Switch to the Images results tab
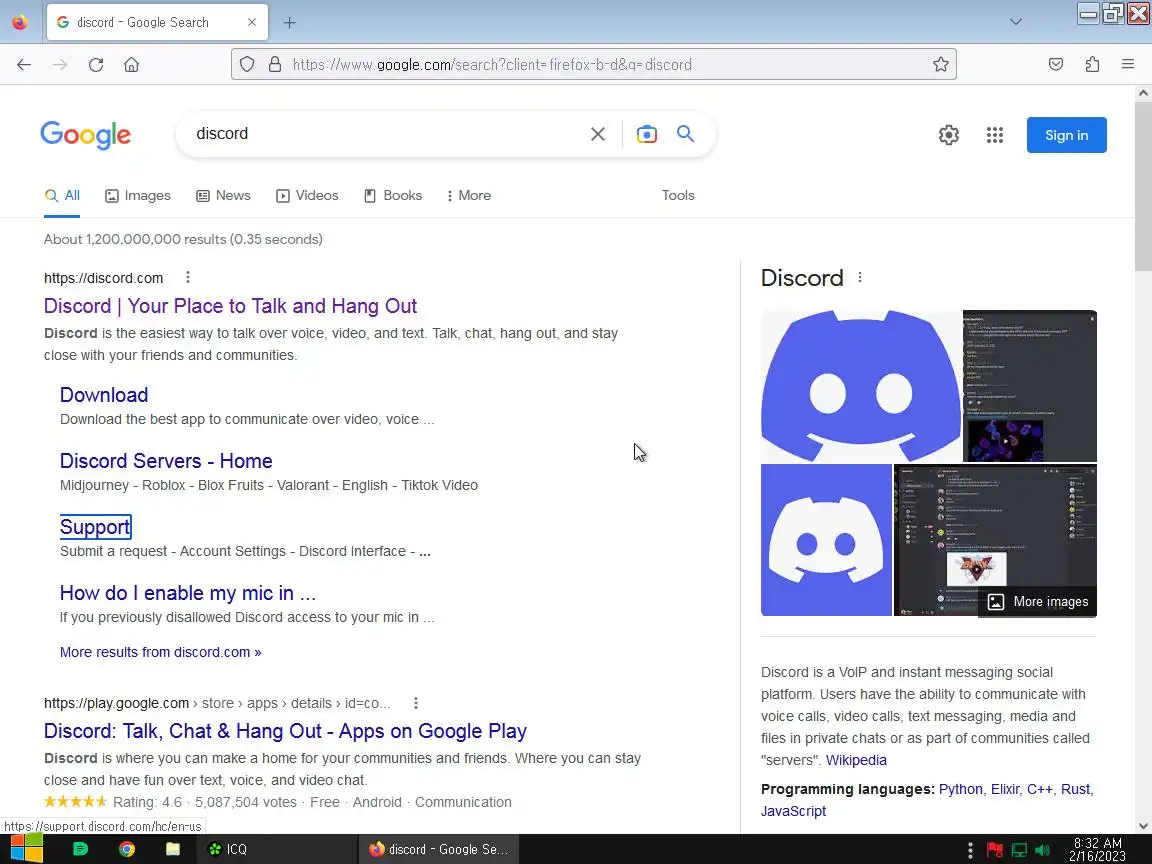 [137, 195]
